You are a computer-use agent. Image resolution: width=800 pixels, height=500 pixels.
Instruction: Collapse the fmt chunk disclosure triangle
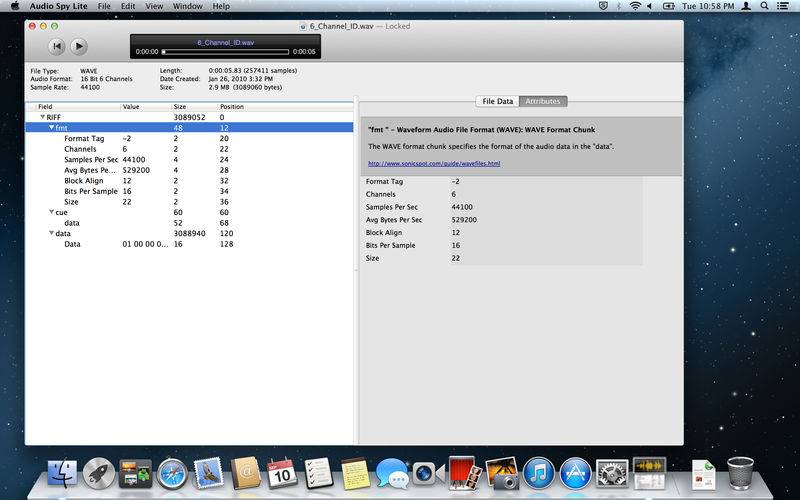click(x=51, y=128)
